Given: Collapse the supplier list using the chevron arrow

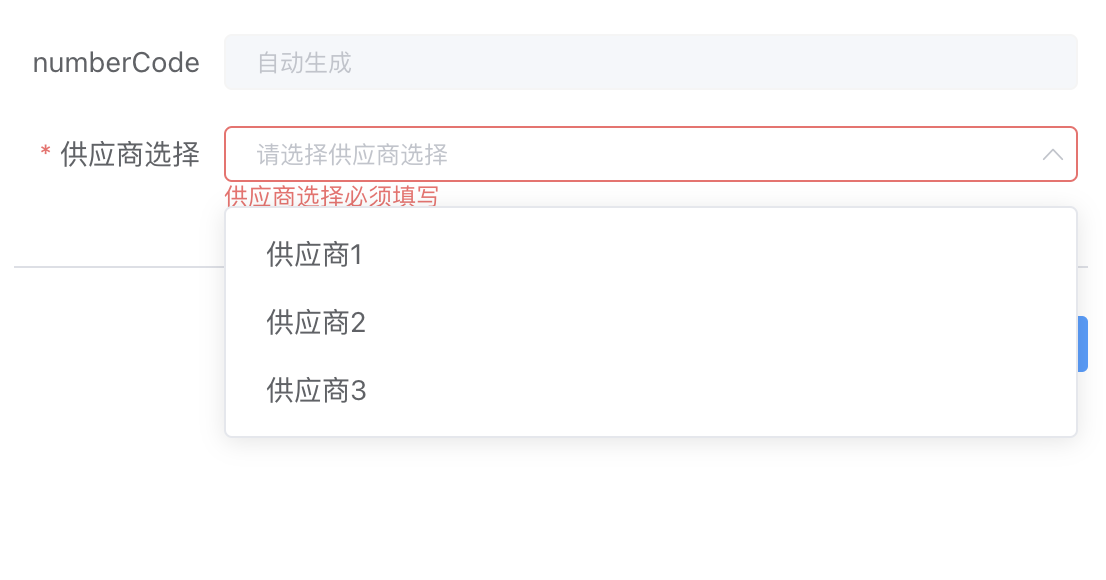Looking at the screenshot, I should click(x=1052, y=155).
